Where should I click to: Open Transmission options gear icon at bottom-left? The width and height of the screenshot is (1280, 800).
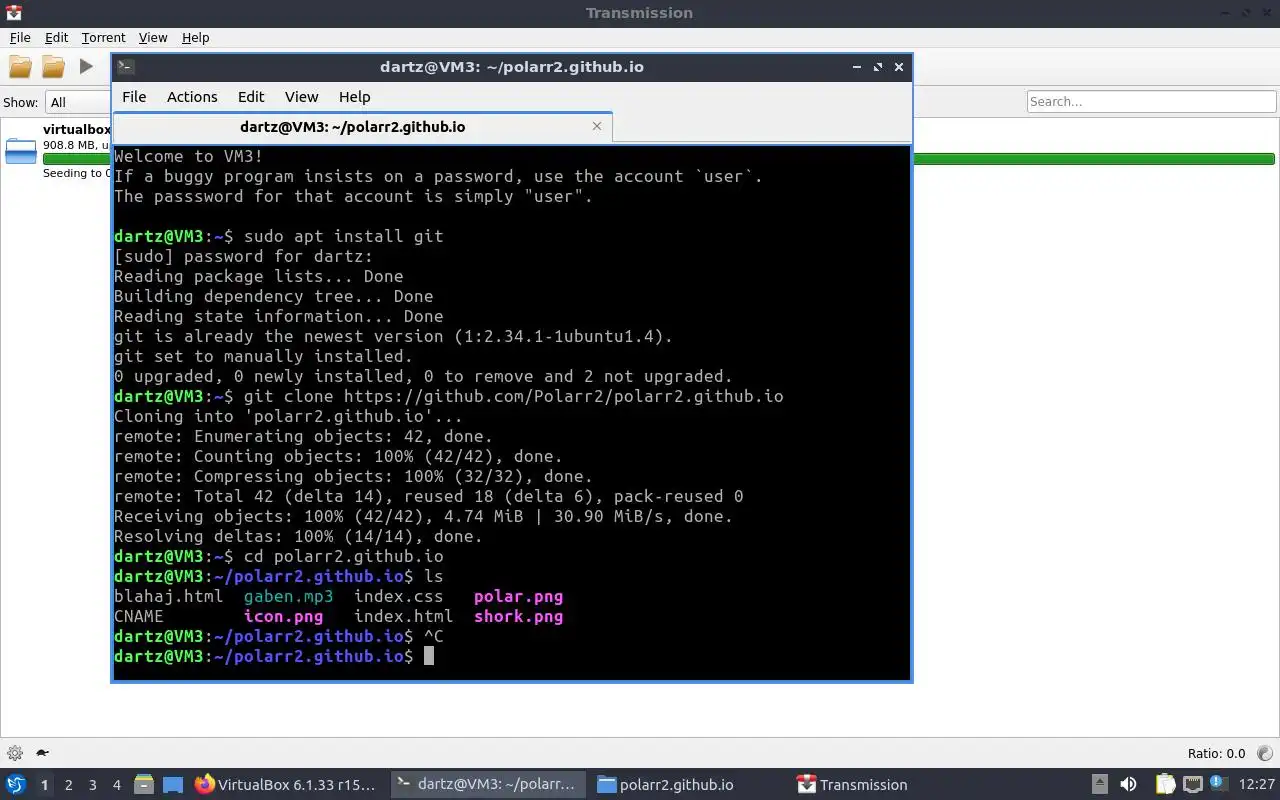tap(15, 753)
